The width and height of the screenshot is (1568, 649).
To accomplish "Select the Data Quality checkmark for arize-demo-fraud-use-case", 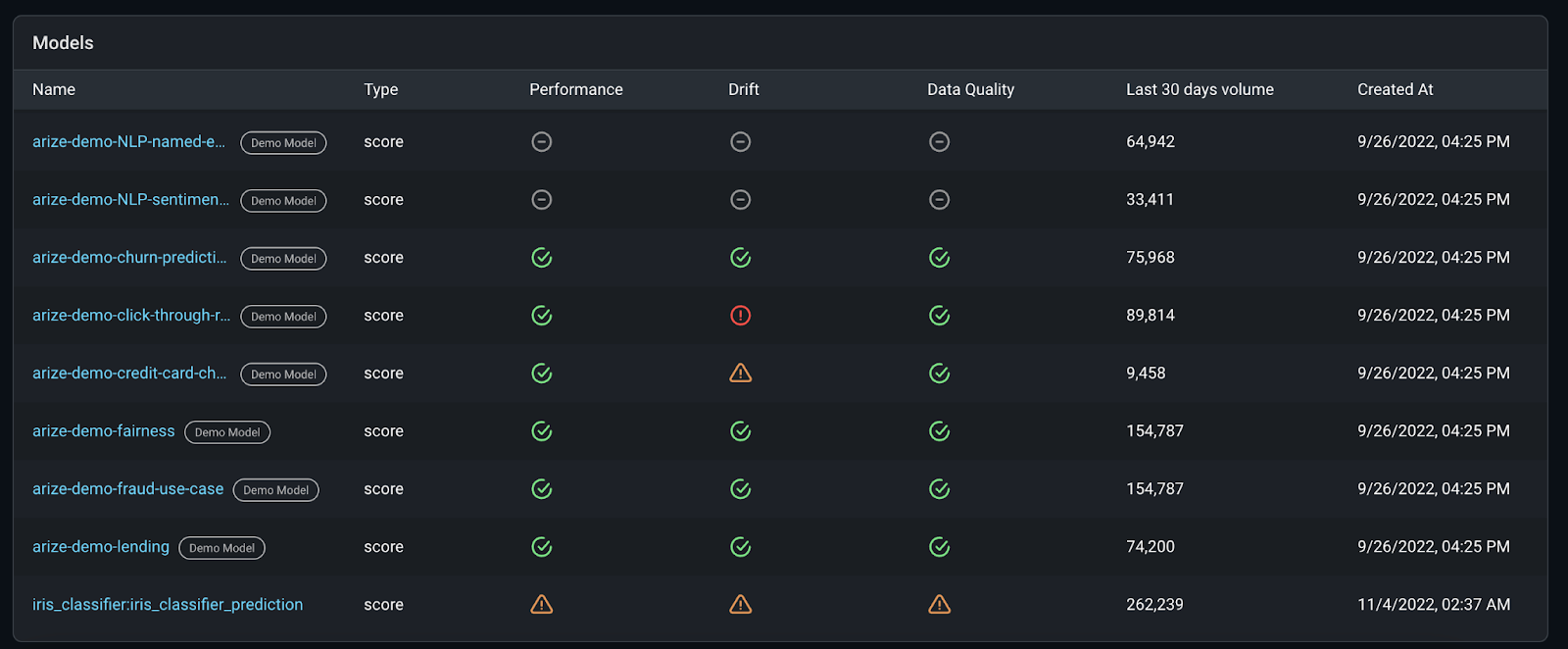I will 940,489.
